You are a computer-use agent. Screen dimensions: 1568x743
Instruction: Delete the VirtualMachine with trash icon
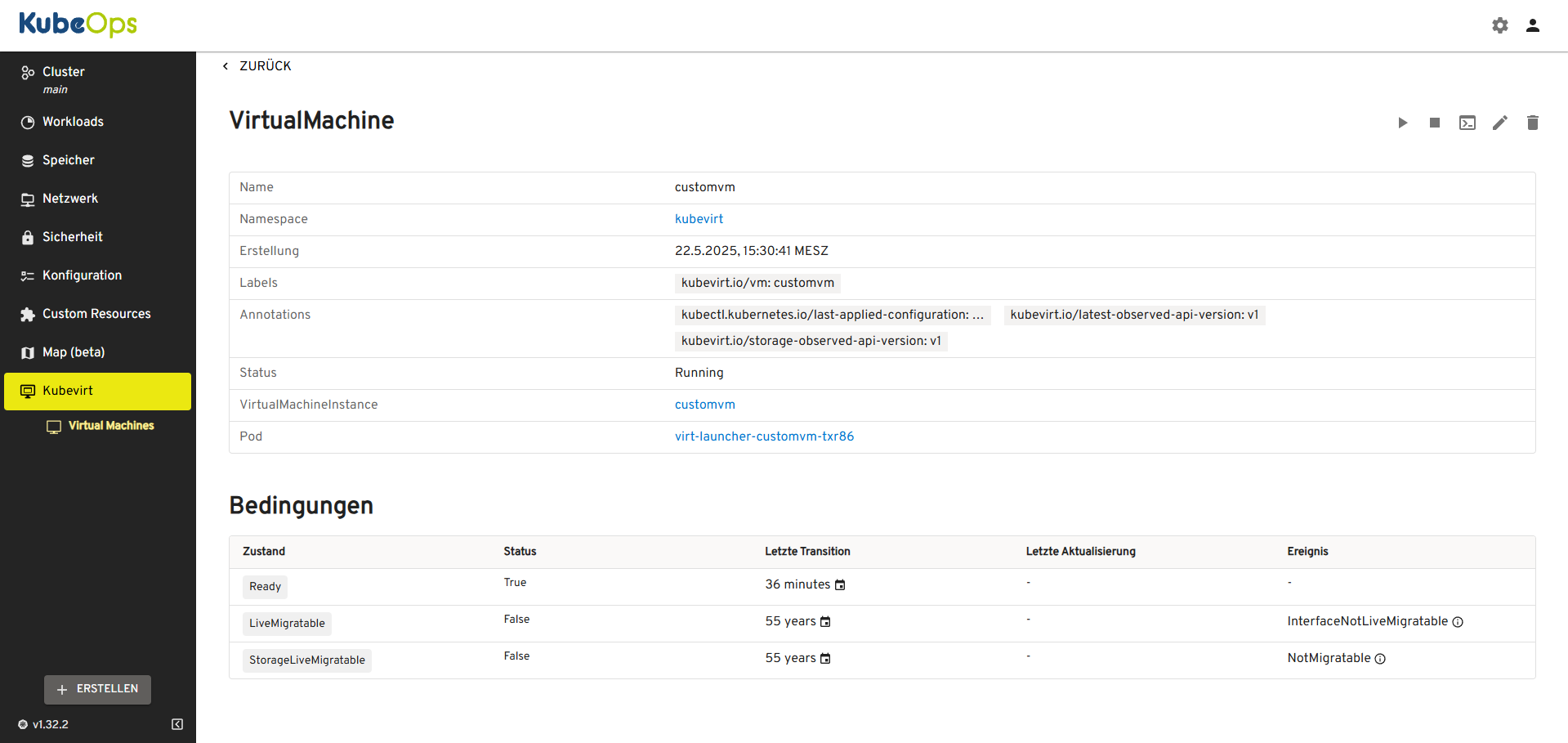pyautogui.click(x=1533, y=123)
